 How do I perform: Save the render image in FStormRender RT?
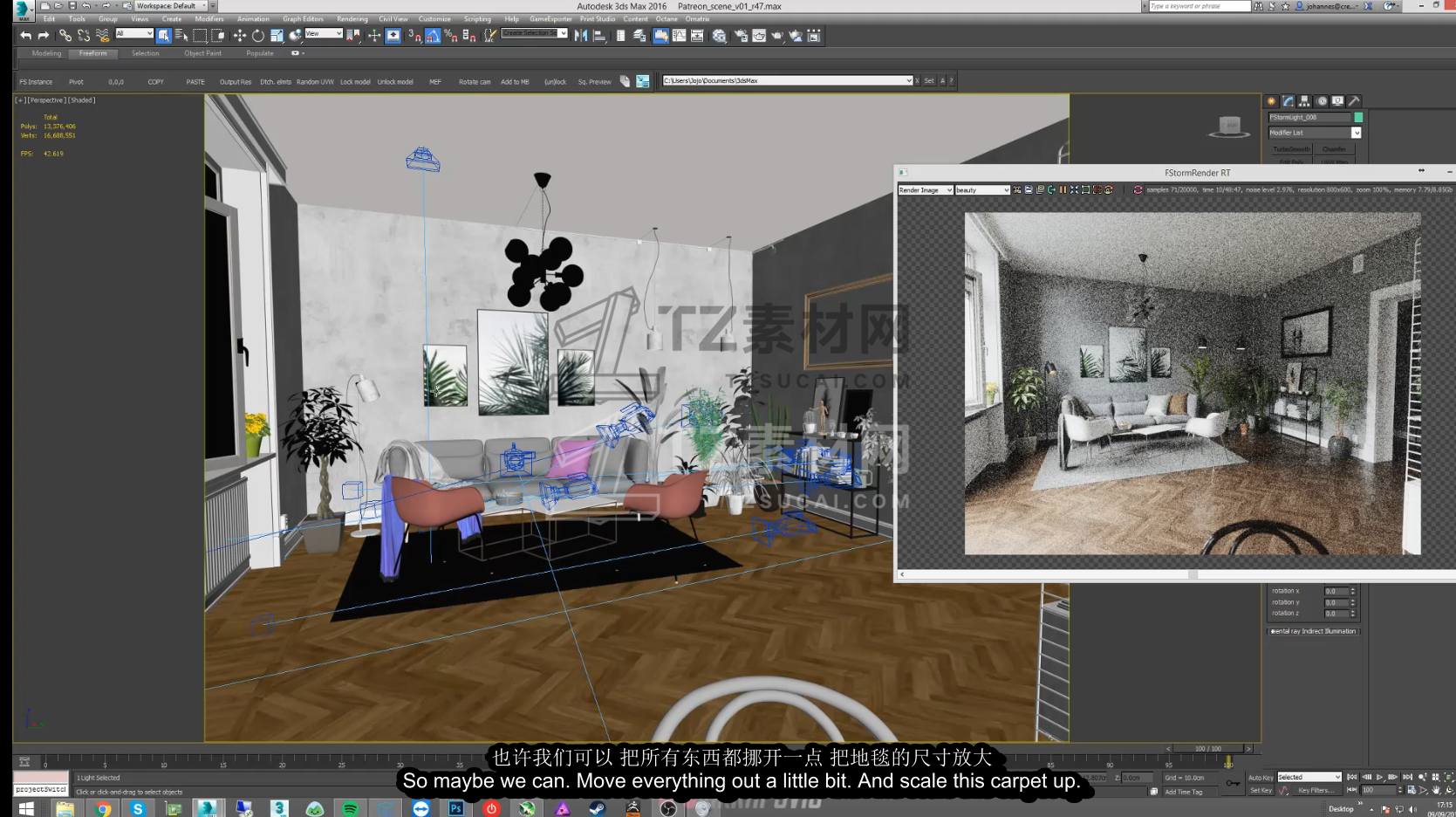pyautogui.click(x=1029, y=189)
